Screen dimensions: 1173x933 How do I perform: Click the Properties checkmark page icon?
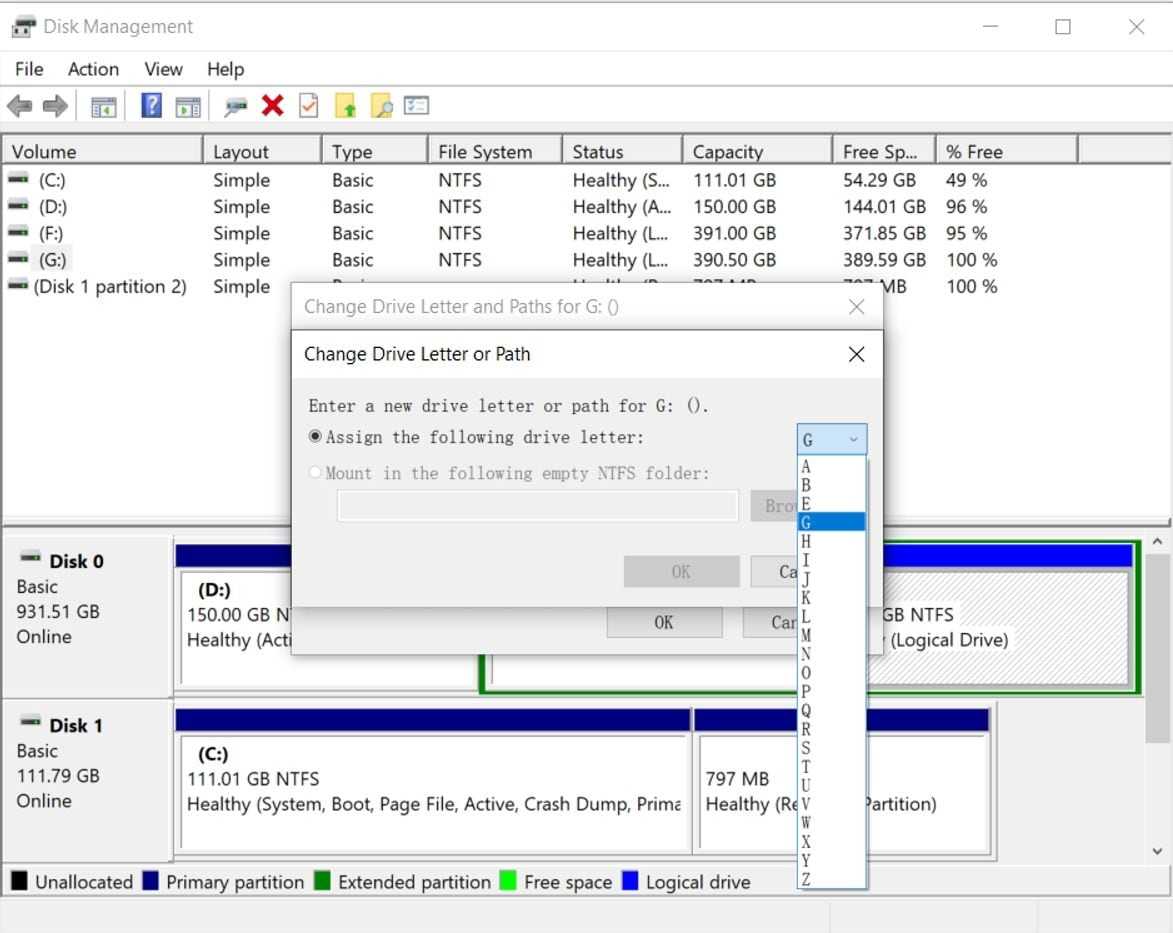pyautogui.click(x=309, y=105)
